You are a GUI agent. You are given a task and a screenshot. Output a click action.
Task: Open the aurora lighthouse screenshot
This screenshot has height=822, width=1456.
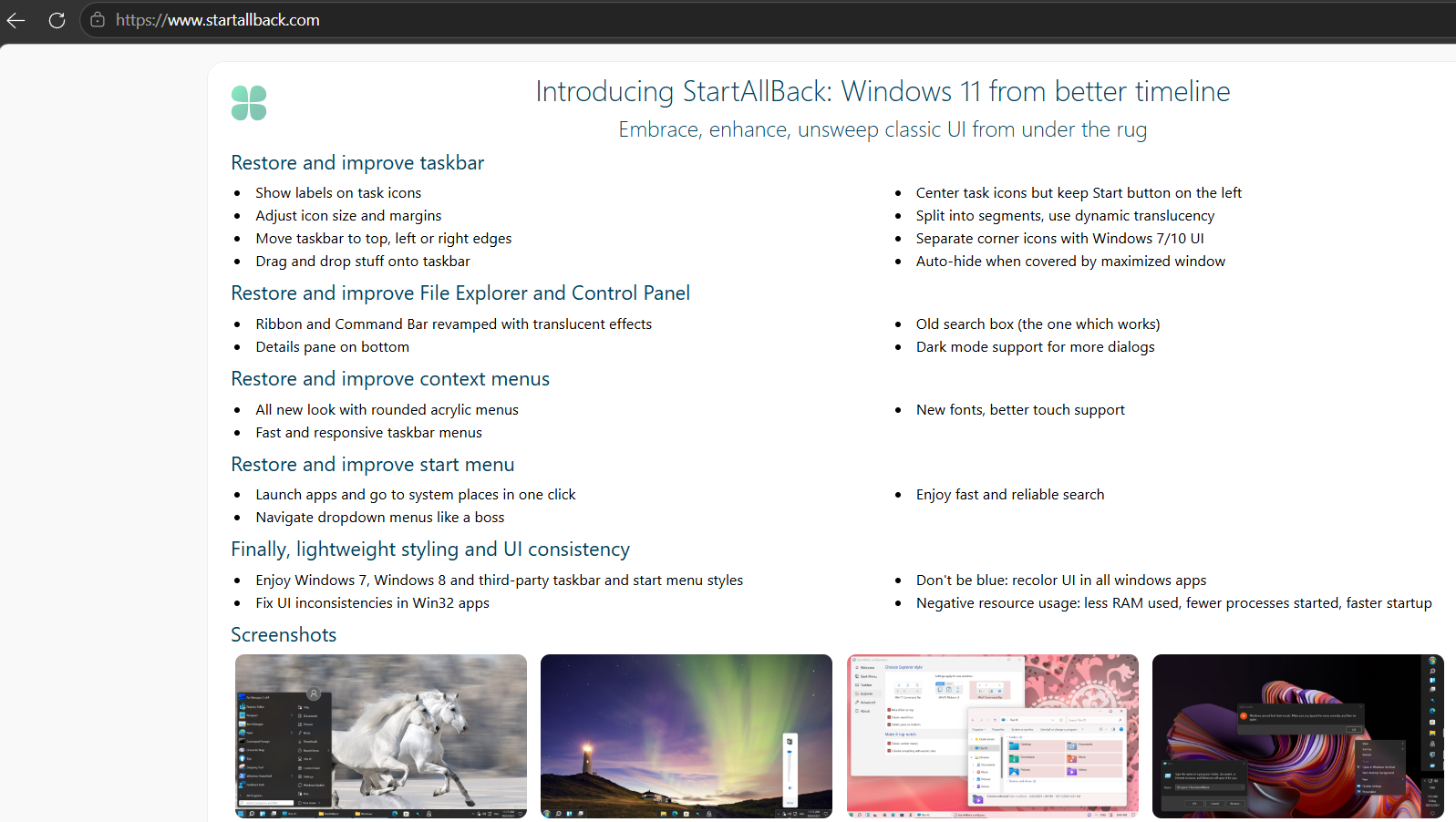pos(687,736)
